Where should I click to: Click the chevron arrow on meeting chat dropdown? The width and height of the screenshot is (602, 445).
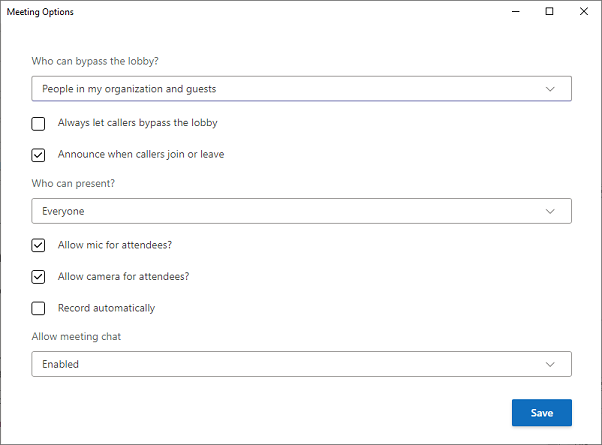pyautogui.click(x=550, y=364)
